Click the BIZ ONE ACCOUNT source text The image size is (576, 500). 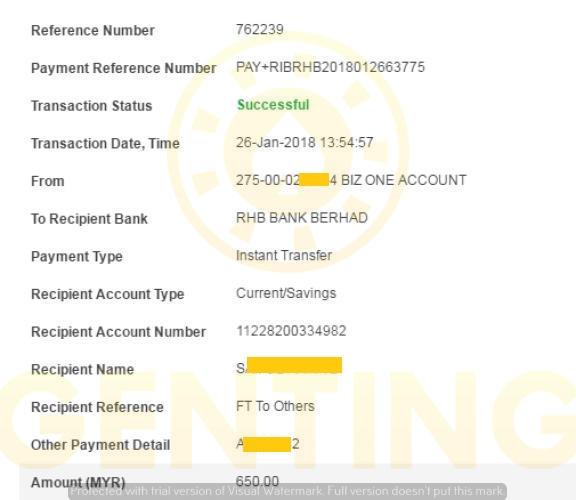coord(404,180)
